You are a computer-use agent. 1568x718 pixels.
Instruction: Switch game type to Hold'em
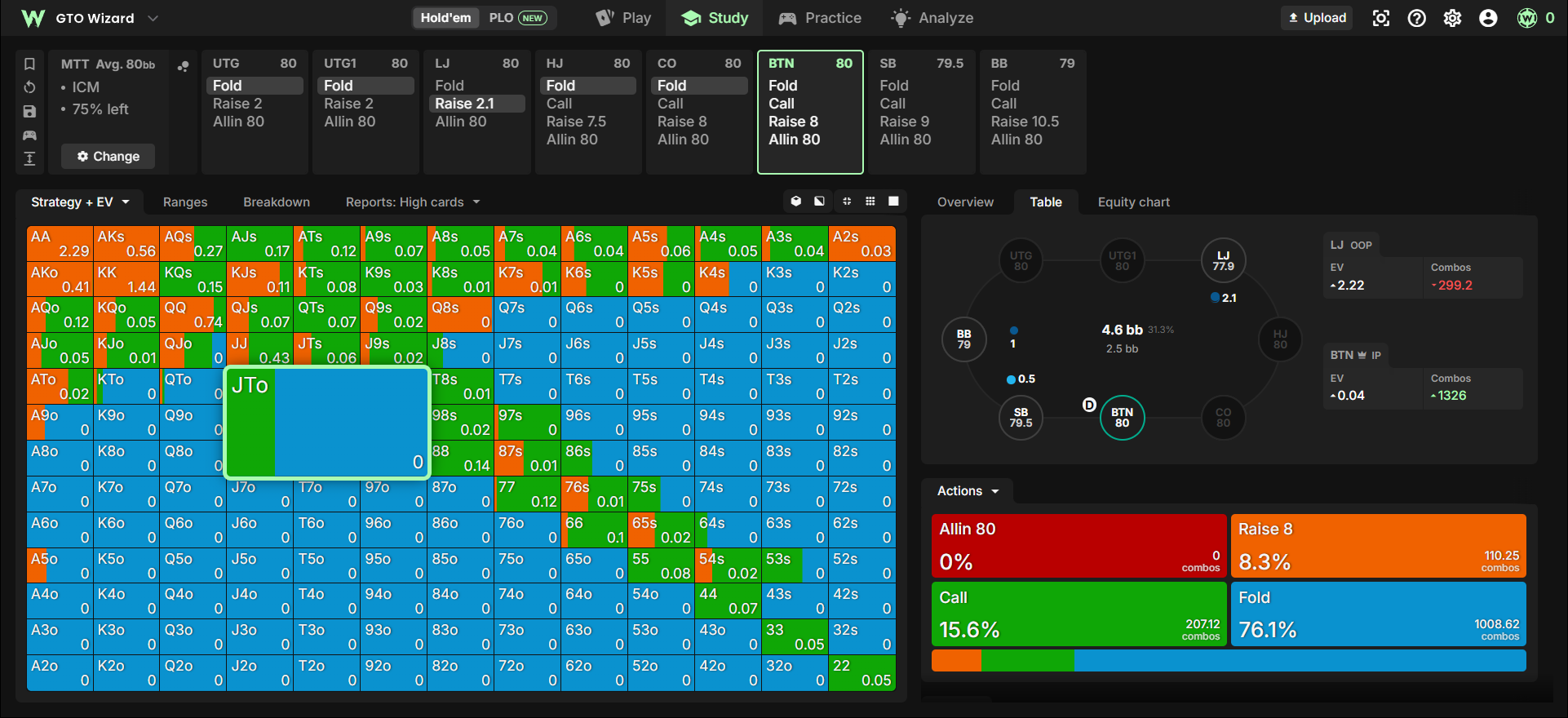pyautogui.click(x=445, y=18)
